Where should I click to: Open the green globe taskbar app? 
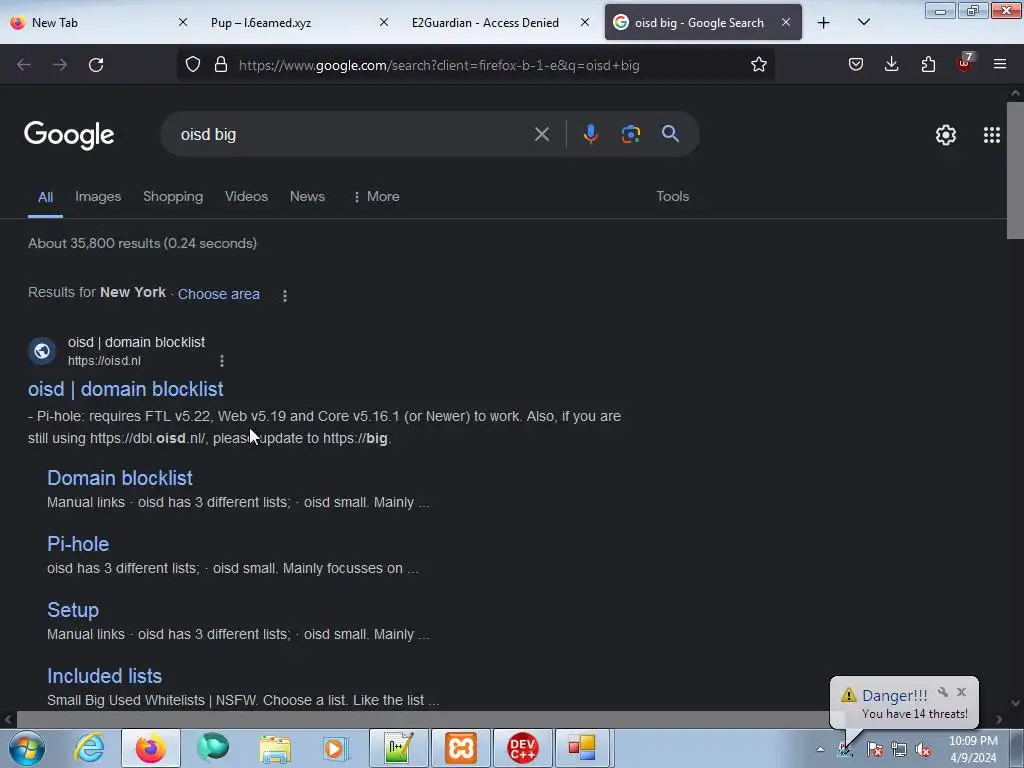tap(213, 748)
